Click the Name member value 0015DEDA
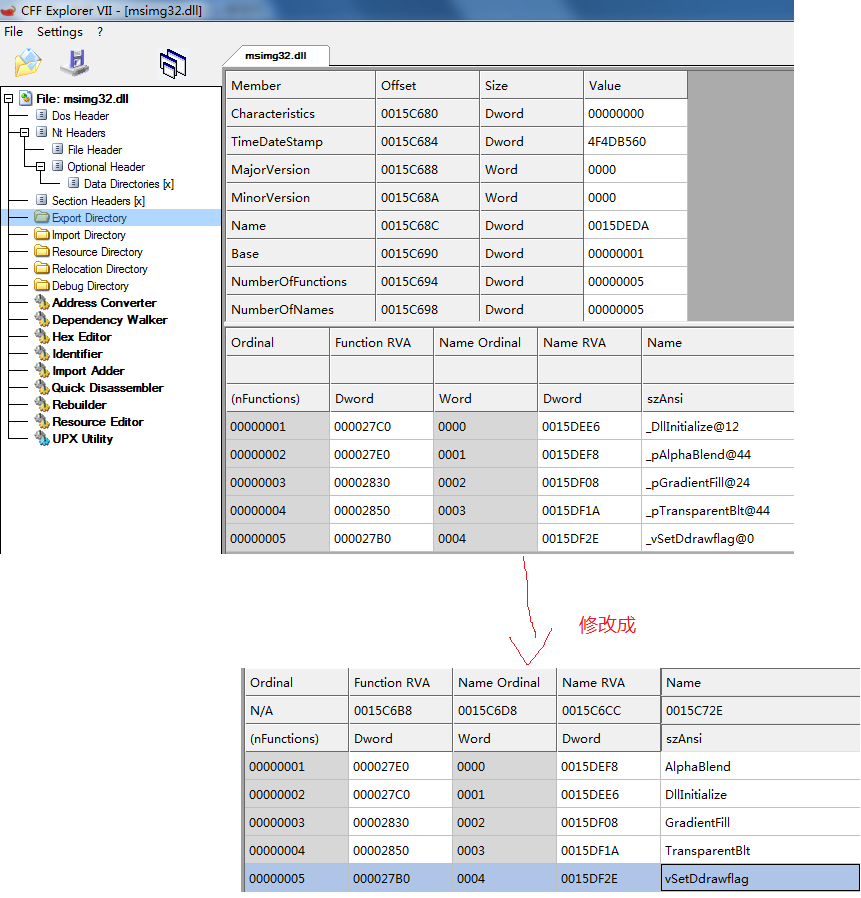Screen dimensions: 861x898 [635, 226]
